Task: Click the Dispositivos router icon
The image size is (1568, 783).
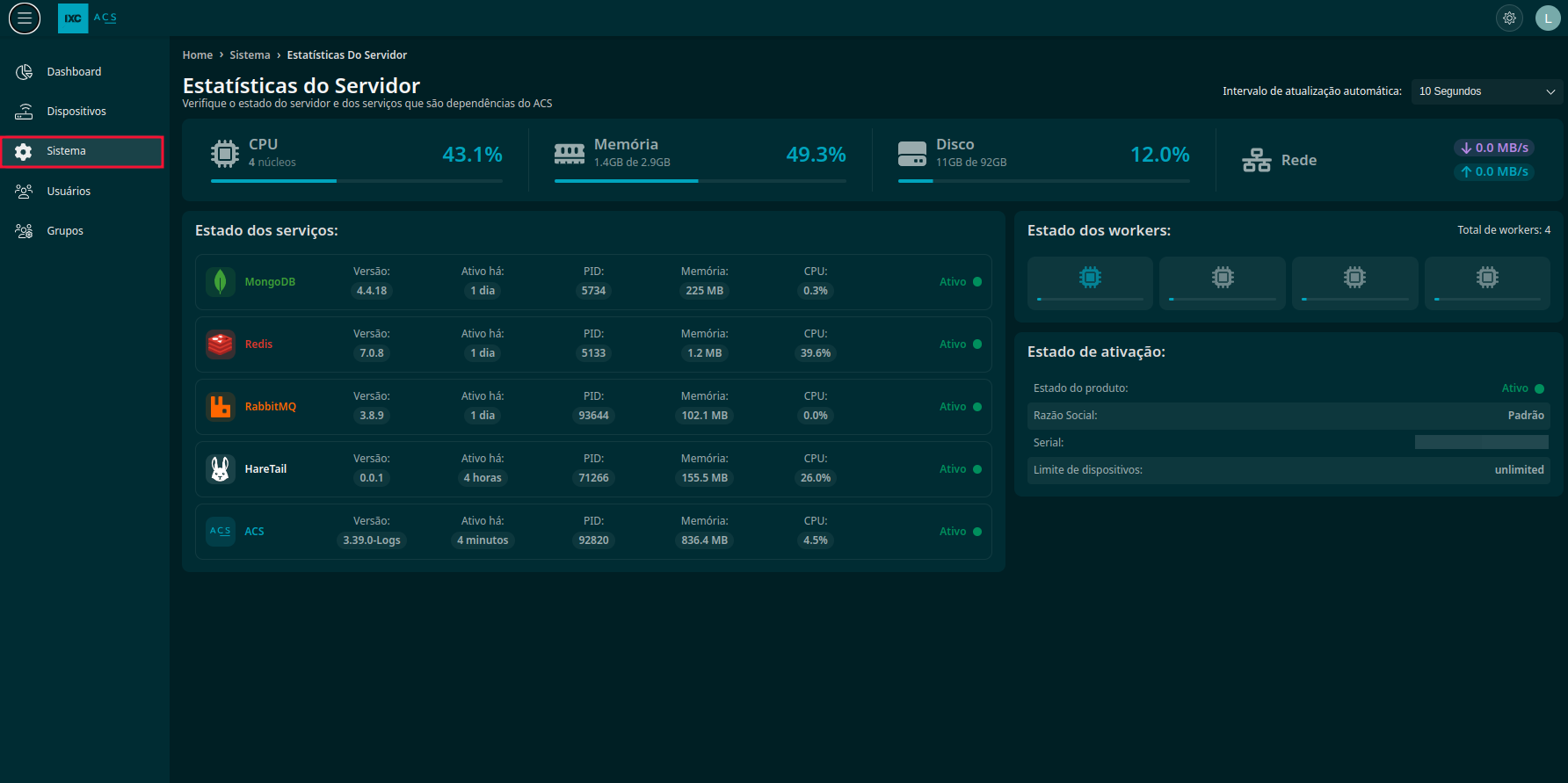Action: [x=25, y=112]
